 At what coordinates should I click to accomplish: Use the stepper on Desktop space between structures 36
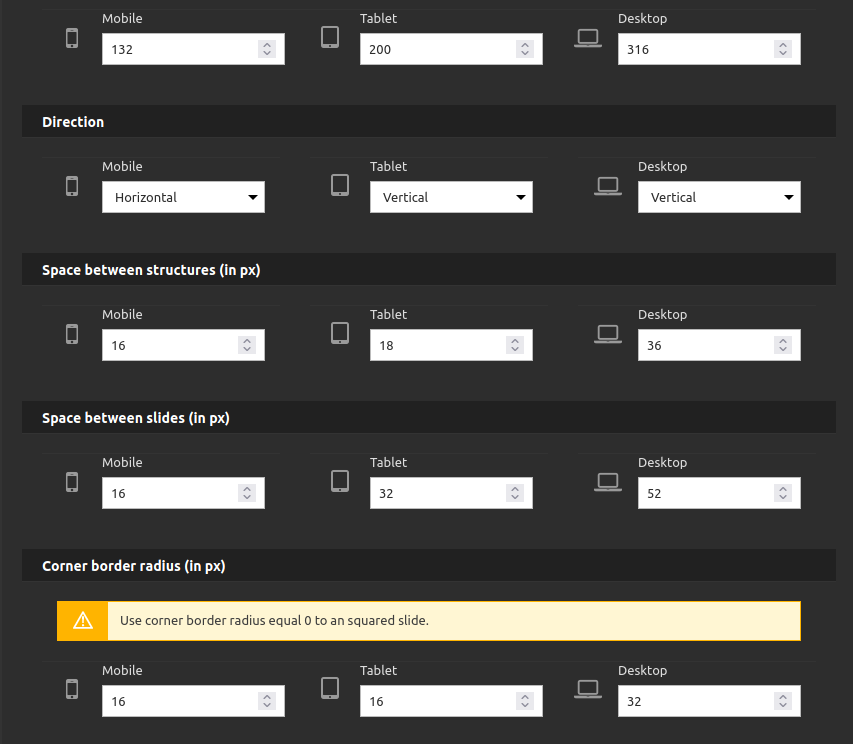tap(783, 345)
